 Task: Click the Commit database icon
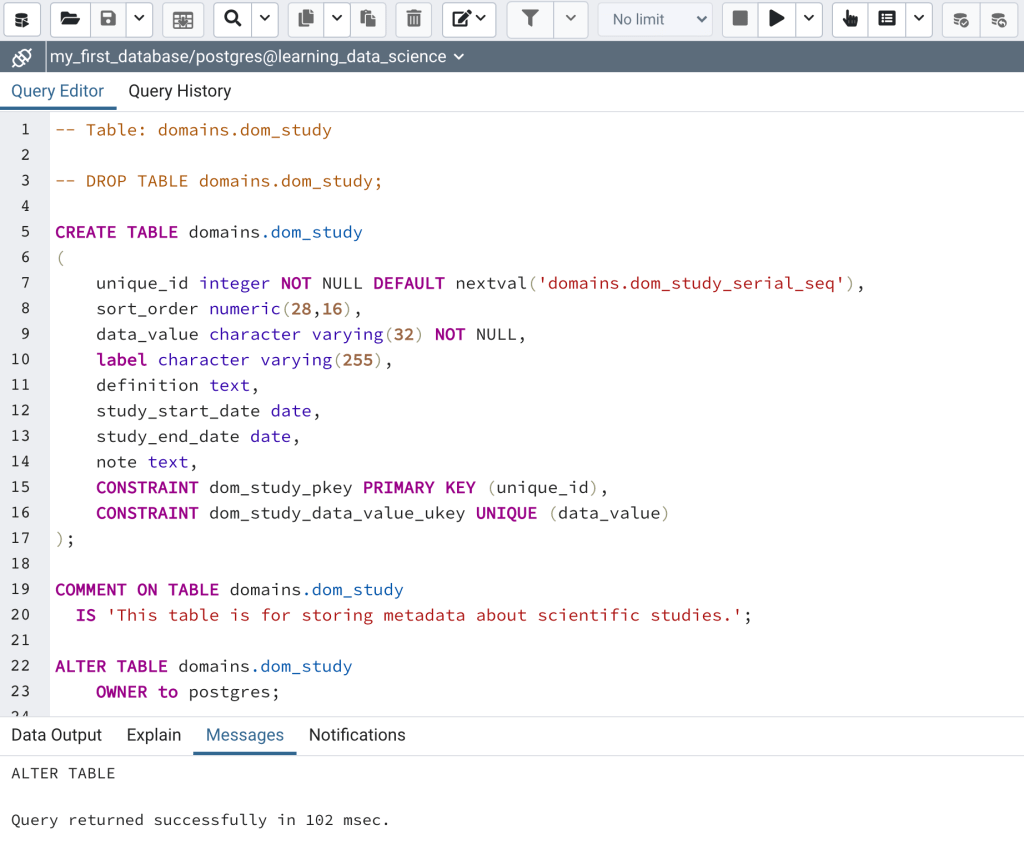[960, 19]
